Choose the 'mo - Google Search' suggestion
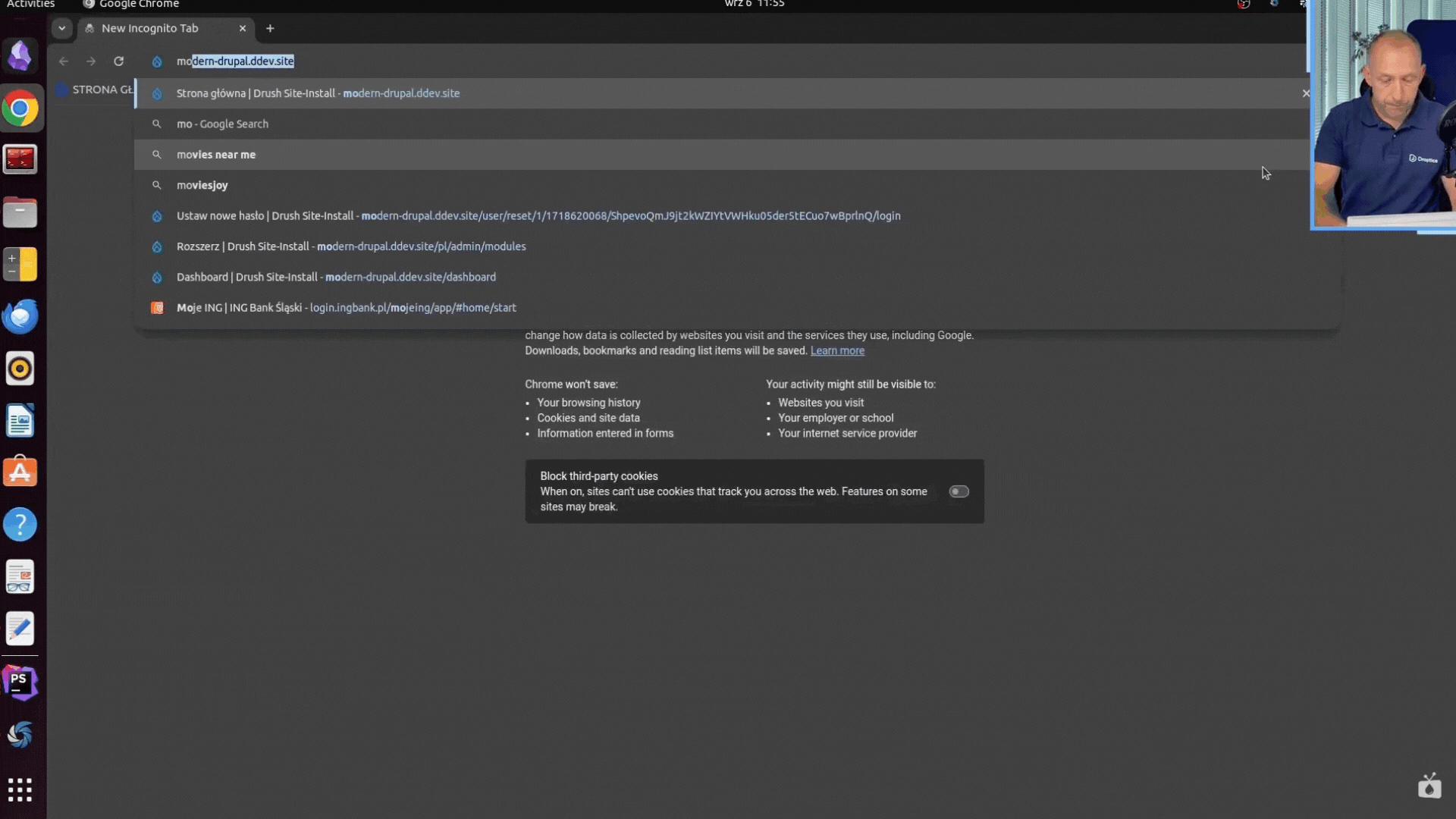This screenshot has width=1456, height=819. (722, 124)
